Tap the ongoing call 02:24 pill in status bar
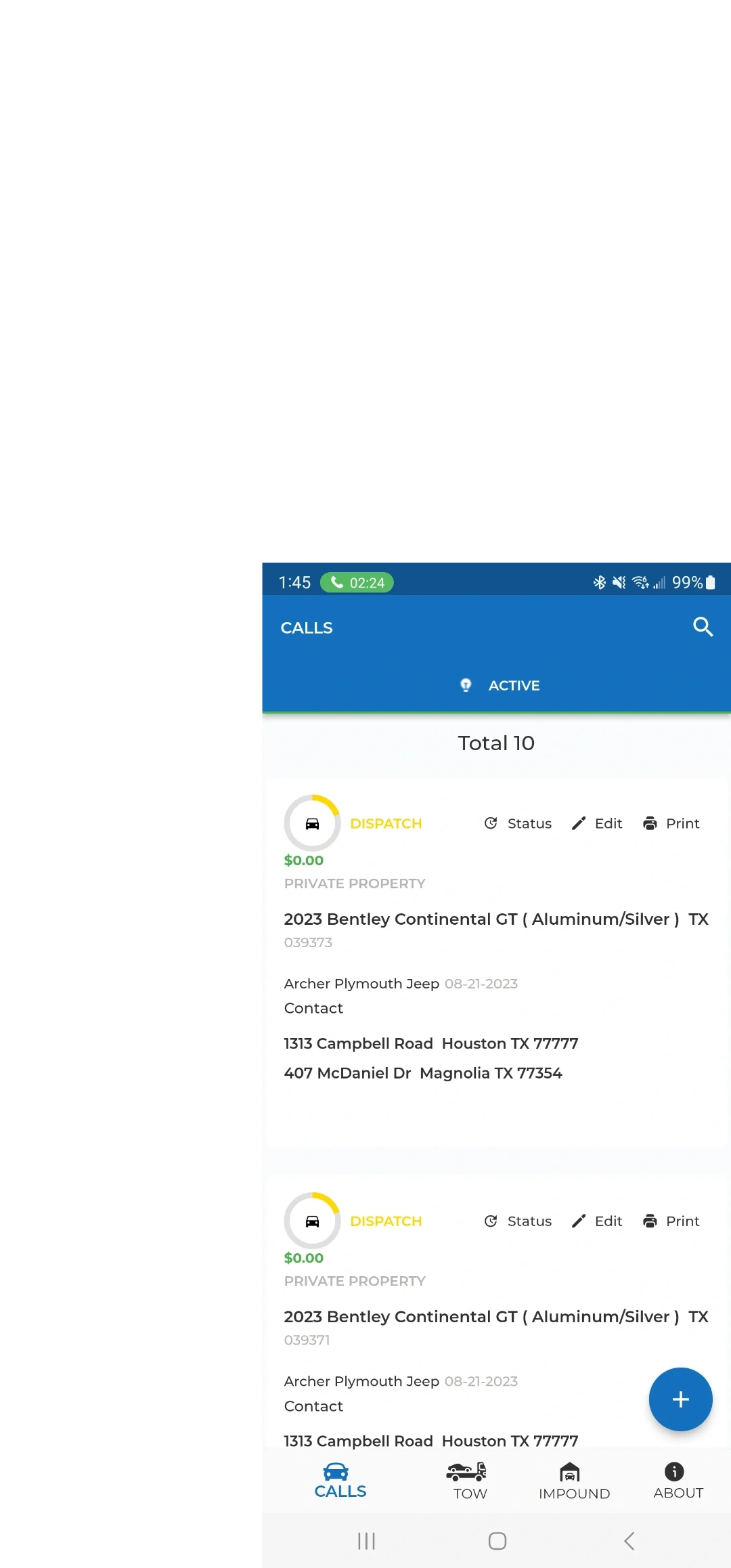 point(357,582)
